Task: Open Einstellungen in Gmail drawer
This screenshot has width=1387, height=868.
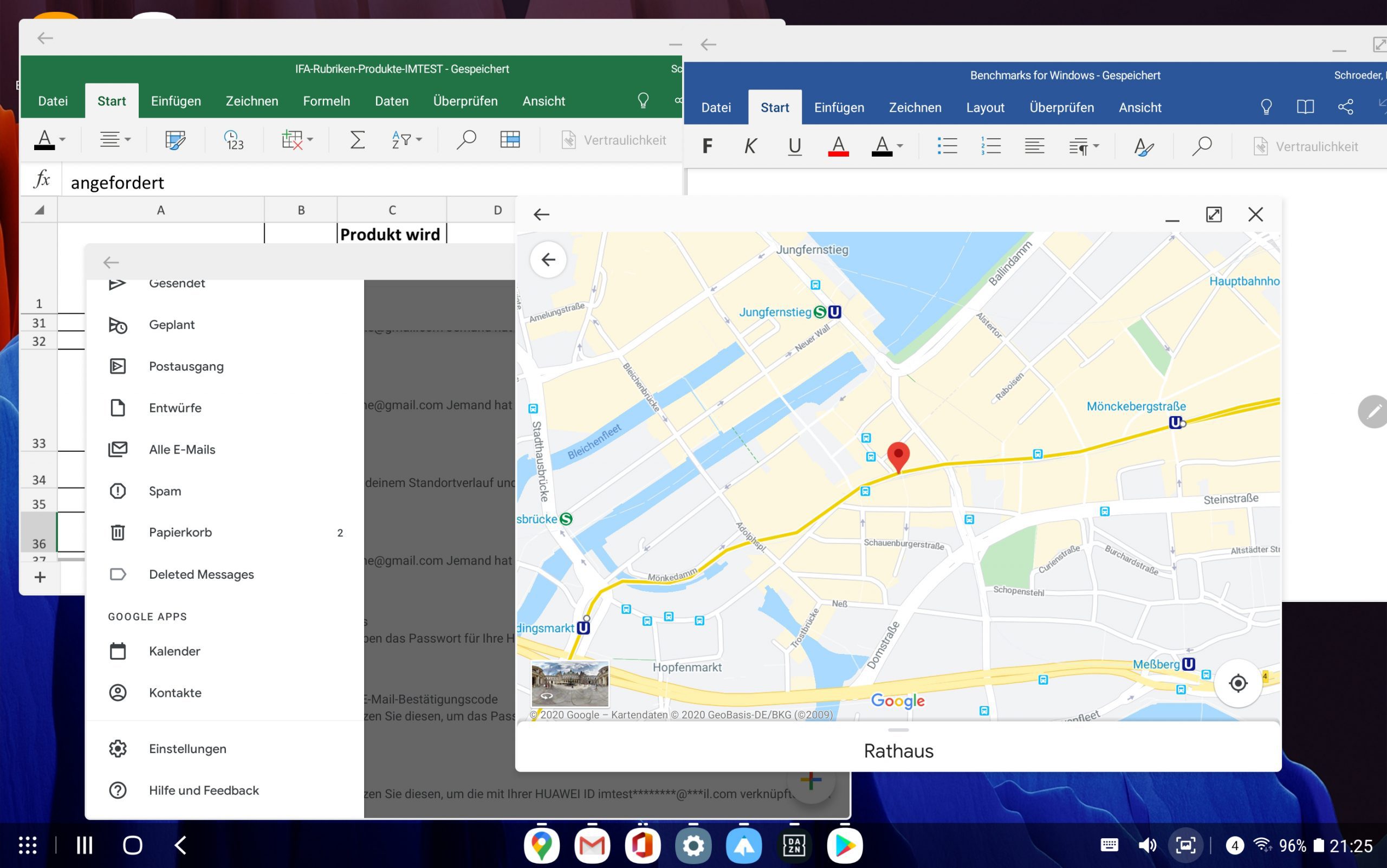Action: (x=224, y=749)
